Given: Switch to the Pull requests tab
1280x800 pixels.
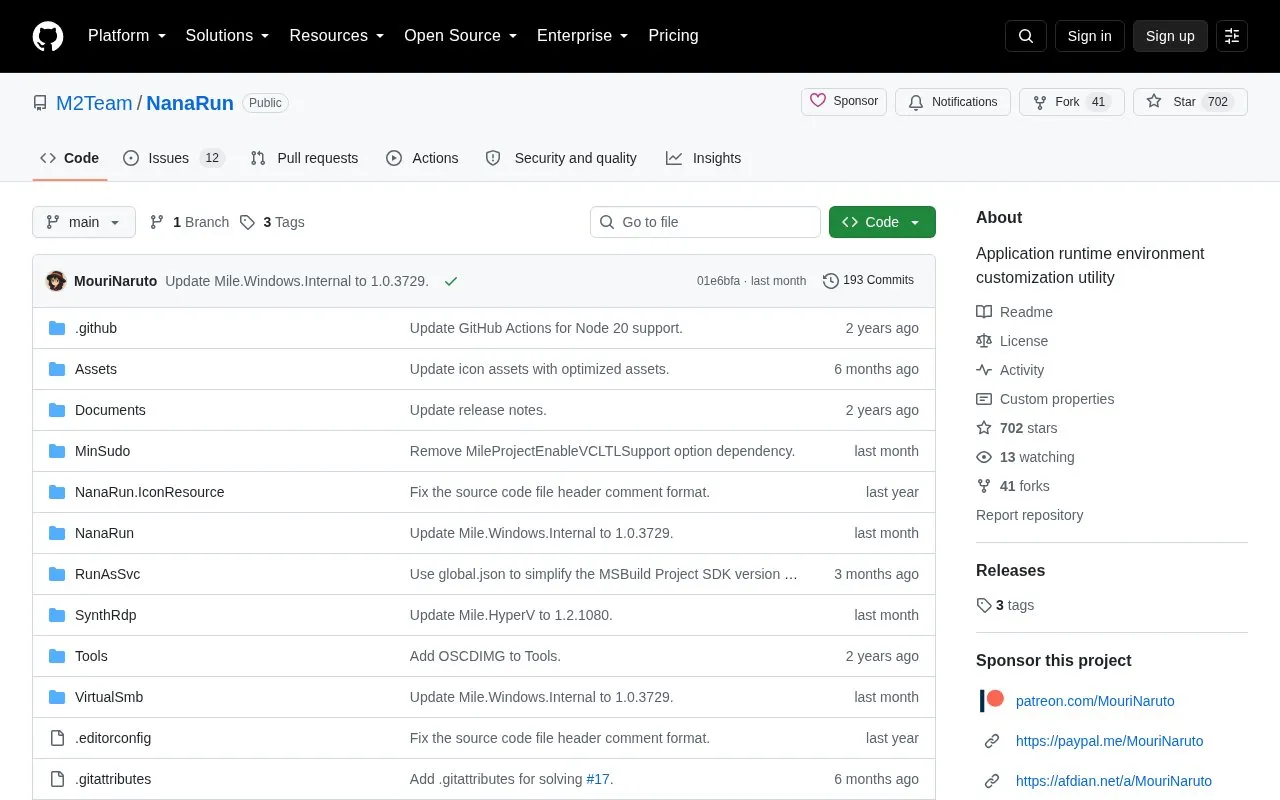Looking at the screenshot, I should tap(304, 158).
